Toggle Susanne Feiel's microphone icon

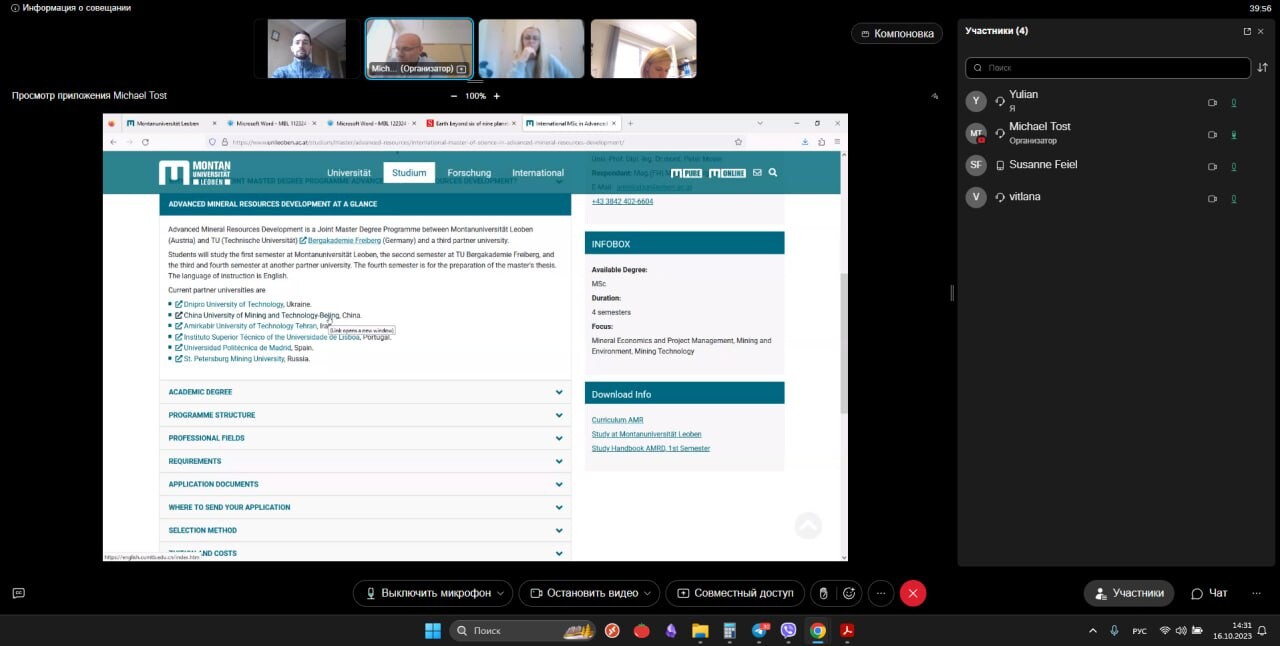pyautogui.click(x=1234, y=166)
